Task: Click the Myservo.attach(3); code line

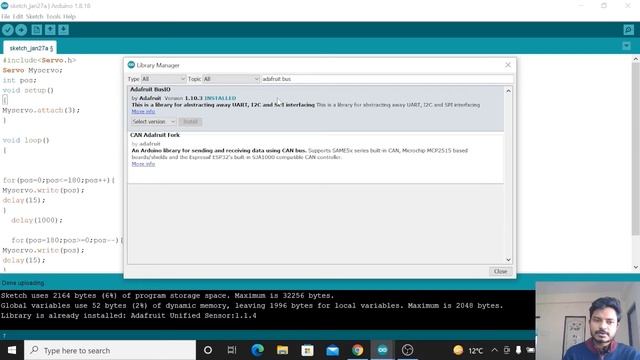Action: click(x=41, y=110)
